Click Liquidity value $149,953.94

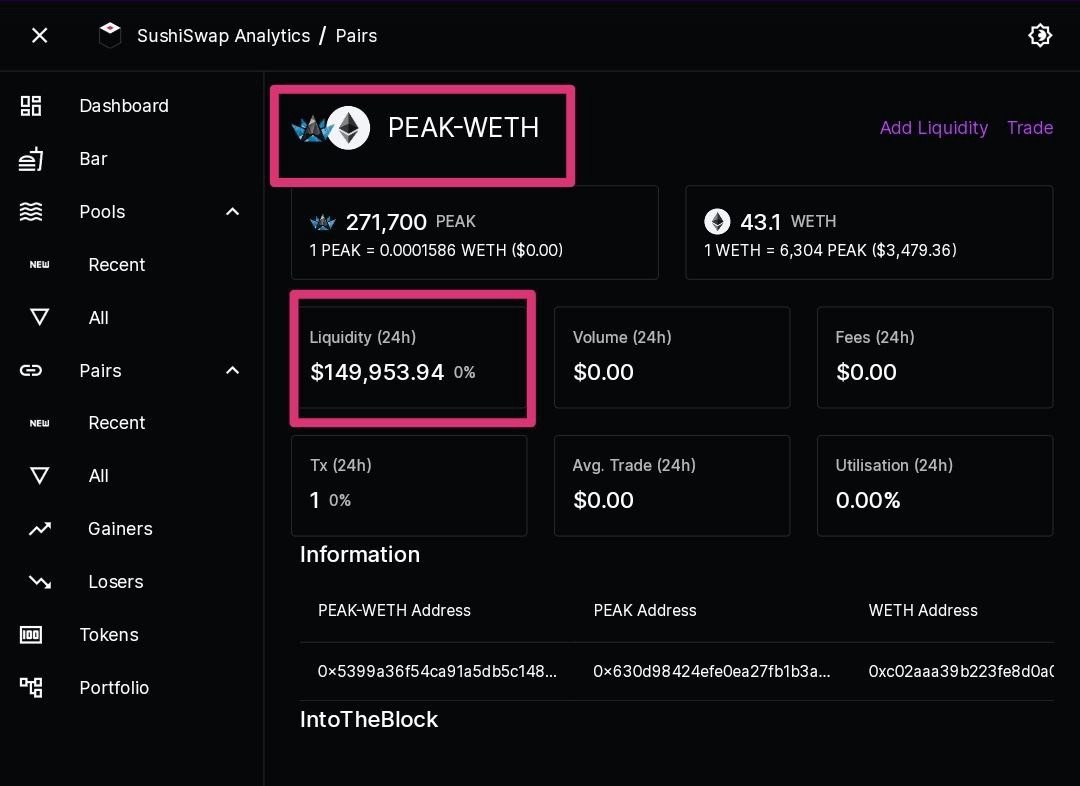coord(377,372)
